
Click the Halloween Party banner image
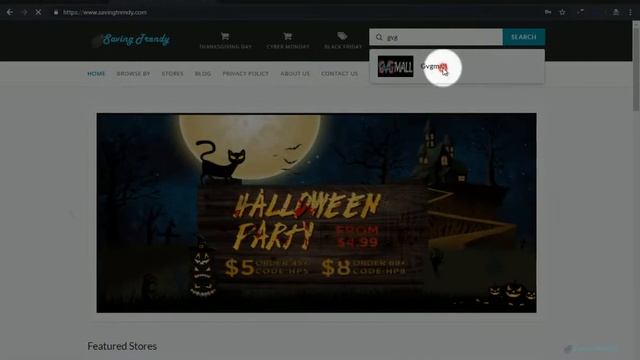click(316, 213)
